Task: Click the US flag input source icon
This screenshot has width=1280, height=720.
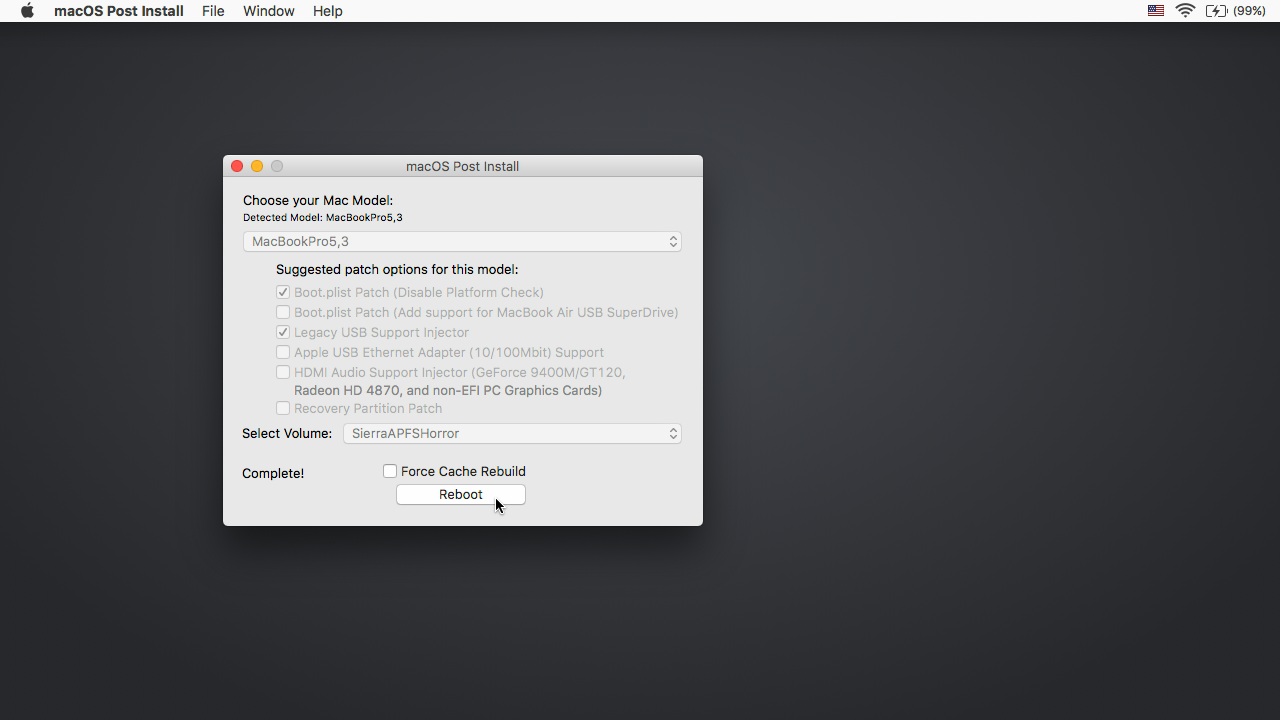Action: [1155, 11]
